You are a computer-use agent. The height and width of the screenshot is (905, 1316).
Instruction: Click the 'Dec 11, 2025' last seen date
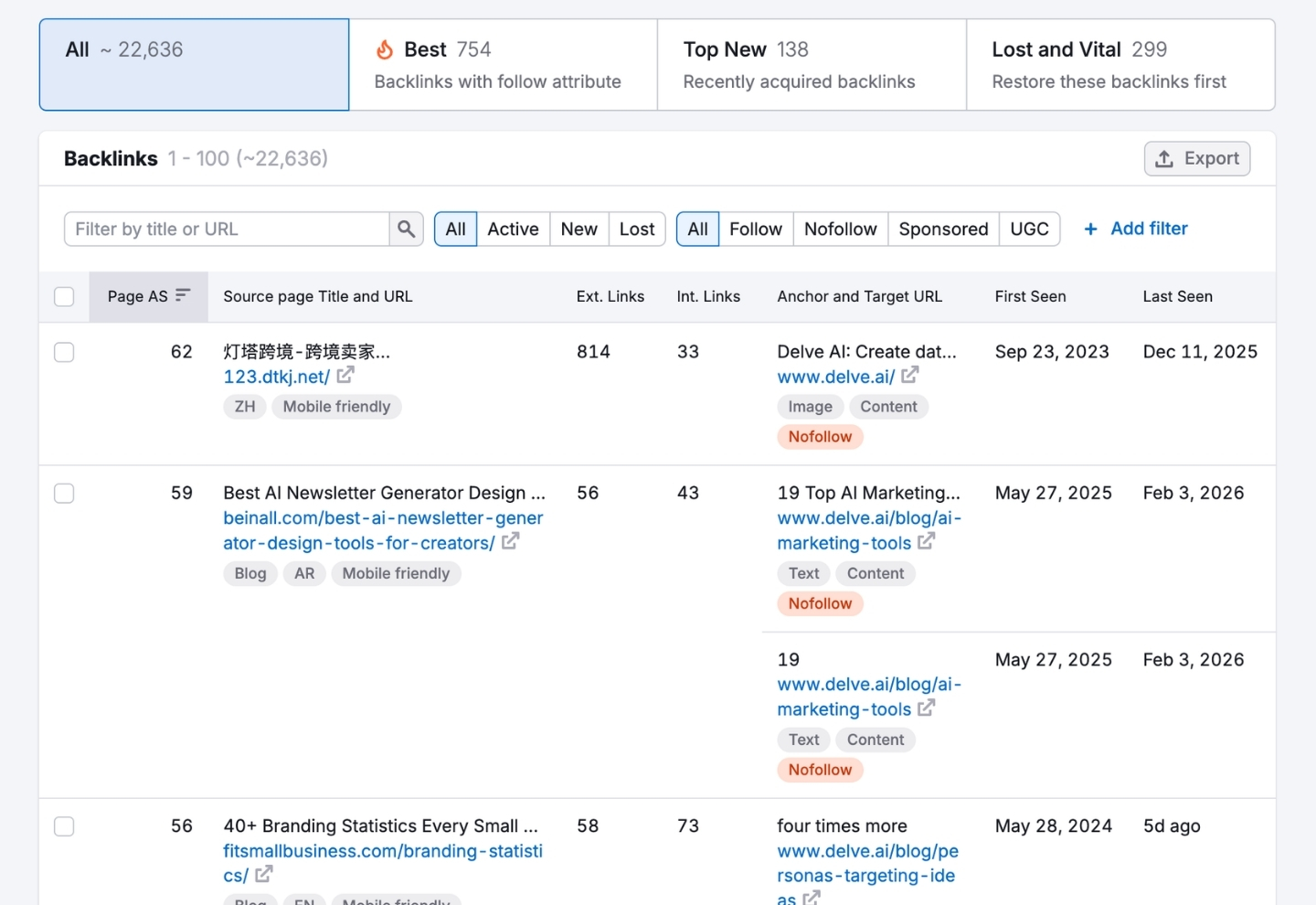point(1200,352)
